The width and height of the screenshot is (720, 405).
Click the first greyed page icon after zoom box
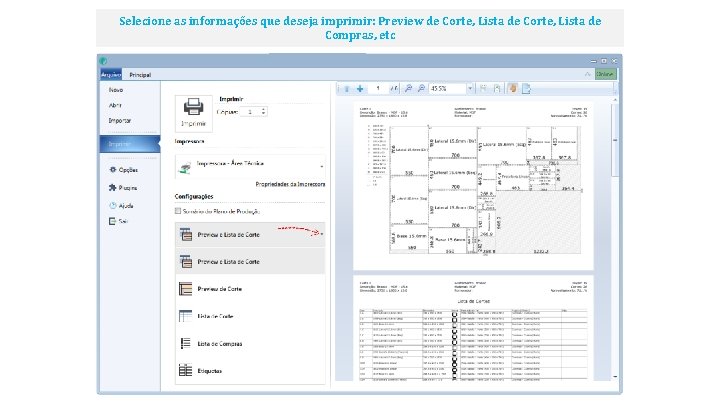483,89
